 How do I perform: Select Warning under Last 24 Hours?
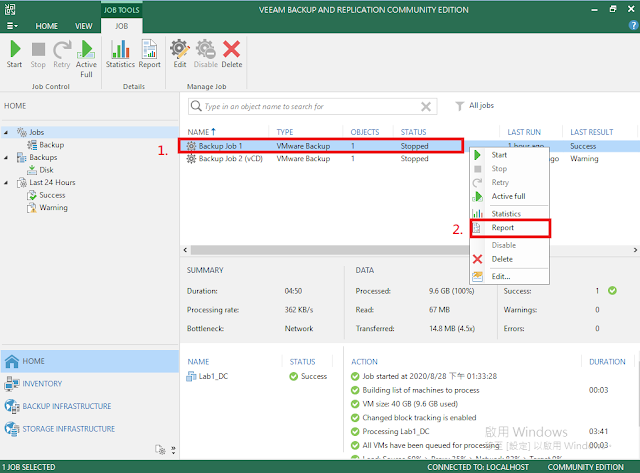[x=47, y=208]
